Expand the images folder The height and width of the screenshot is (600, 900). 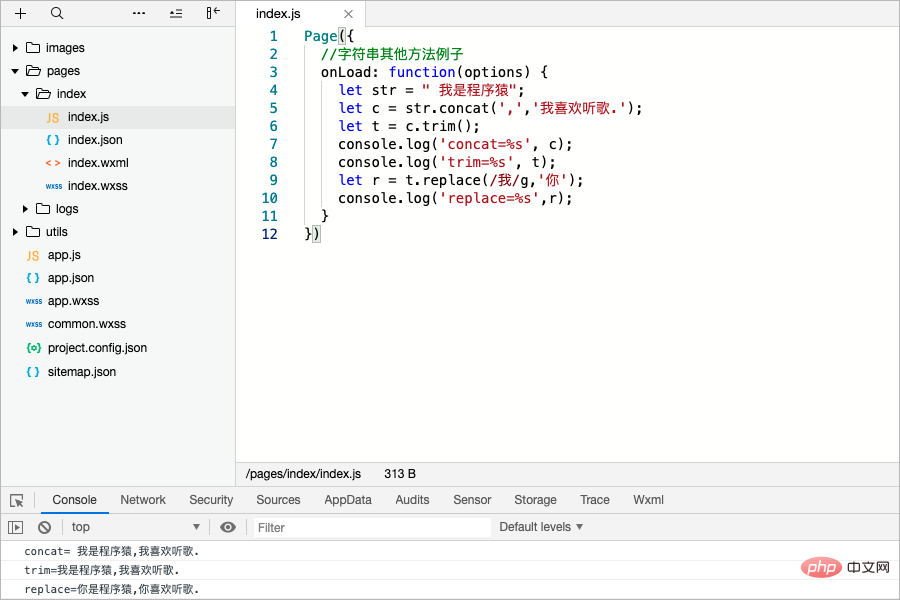[16, 48]
